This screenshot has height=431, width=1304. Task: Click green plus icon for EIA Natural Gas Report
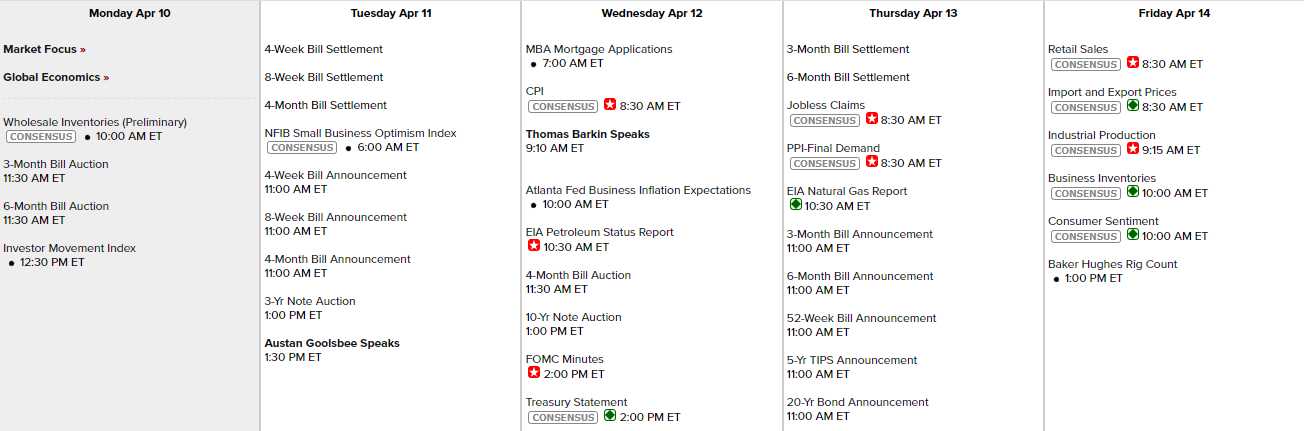tap(796, 205)
